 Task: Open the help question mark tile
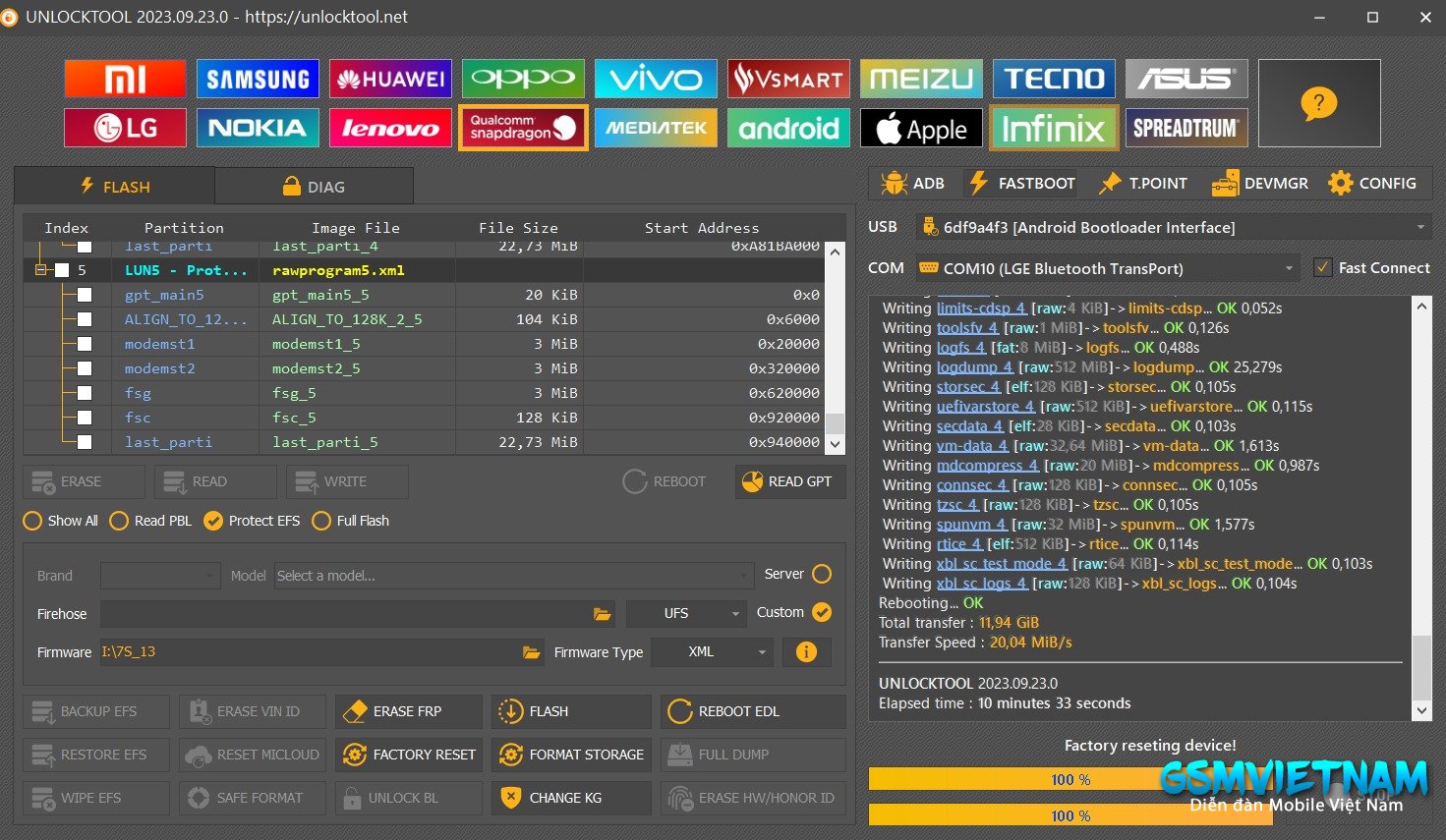pos(1319,103)
